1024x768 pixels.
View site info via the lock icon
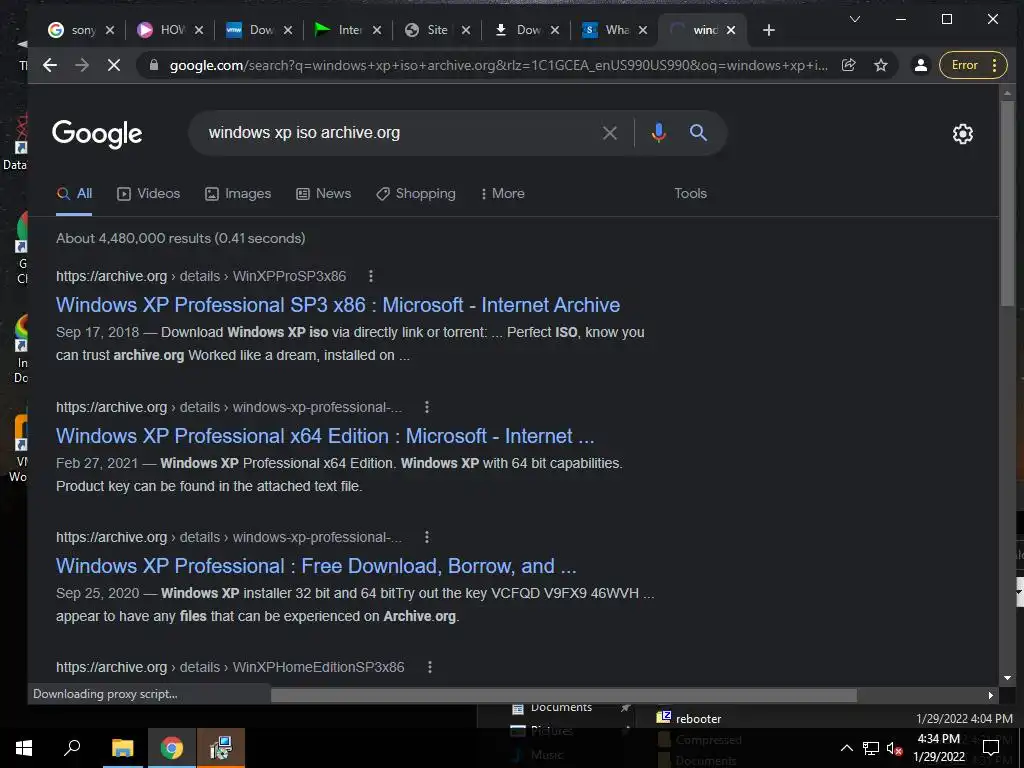point(153,65)
